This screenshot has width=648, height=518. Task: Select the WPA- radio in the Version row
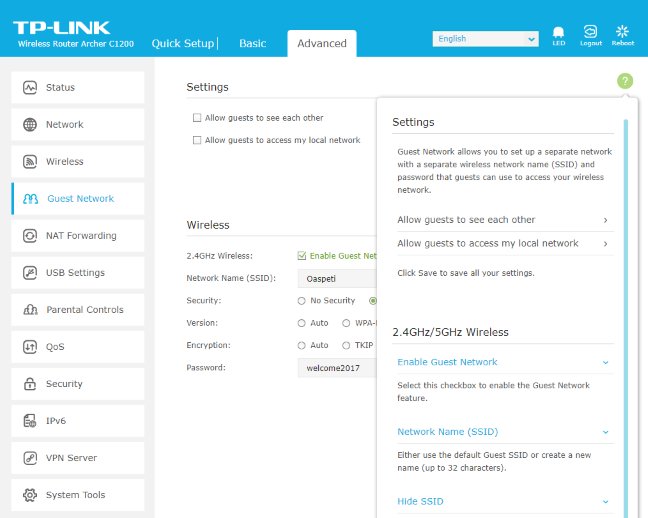pos(346,323)
